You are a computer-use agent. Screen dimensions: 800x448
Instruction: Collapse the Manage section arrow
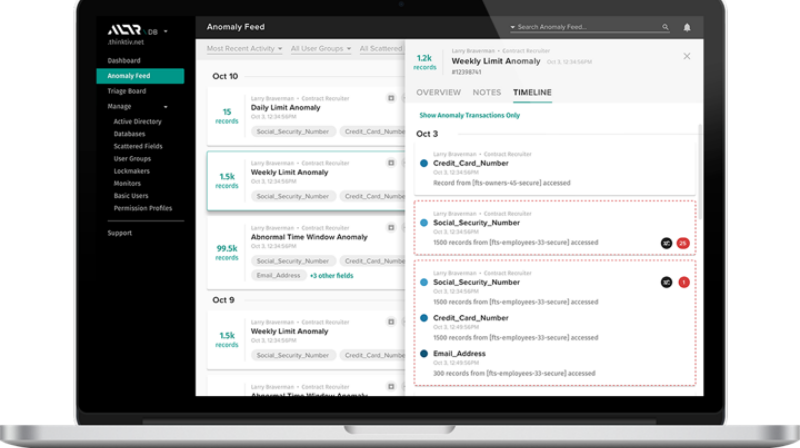point(165,107)
